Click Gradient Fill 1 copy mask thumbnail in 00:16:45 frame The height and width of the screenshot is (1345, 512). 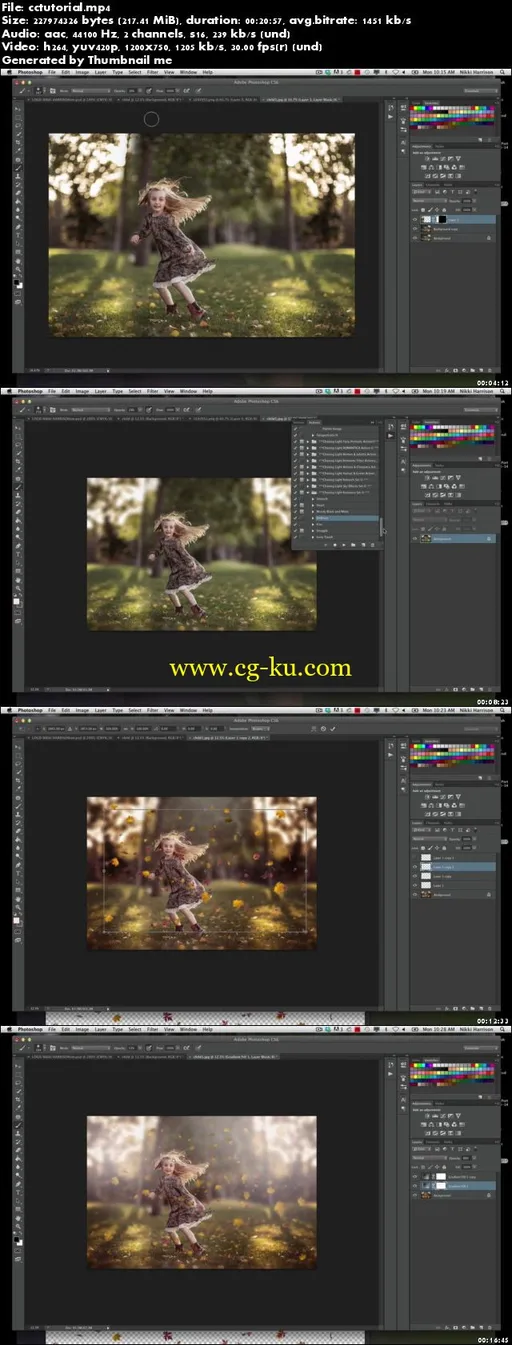tap(441, 1177)
